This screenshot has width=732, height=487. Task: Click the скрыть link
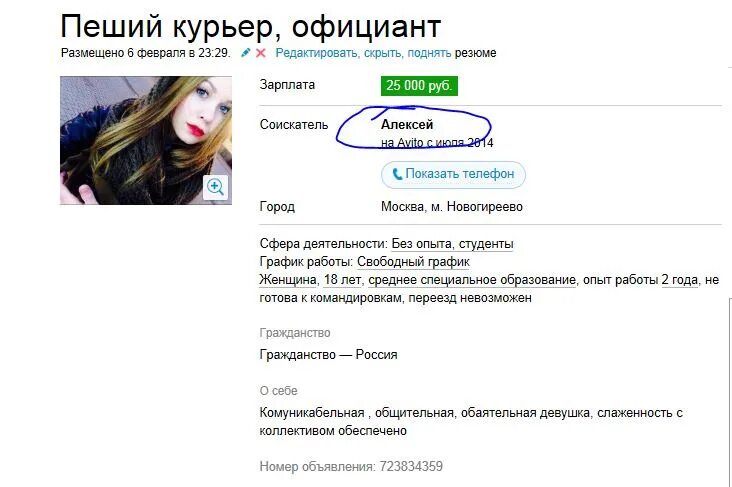(x=382, y=53)
